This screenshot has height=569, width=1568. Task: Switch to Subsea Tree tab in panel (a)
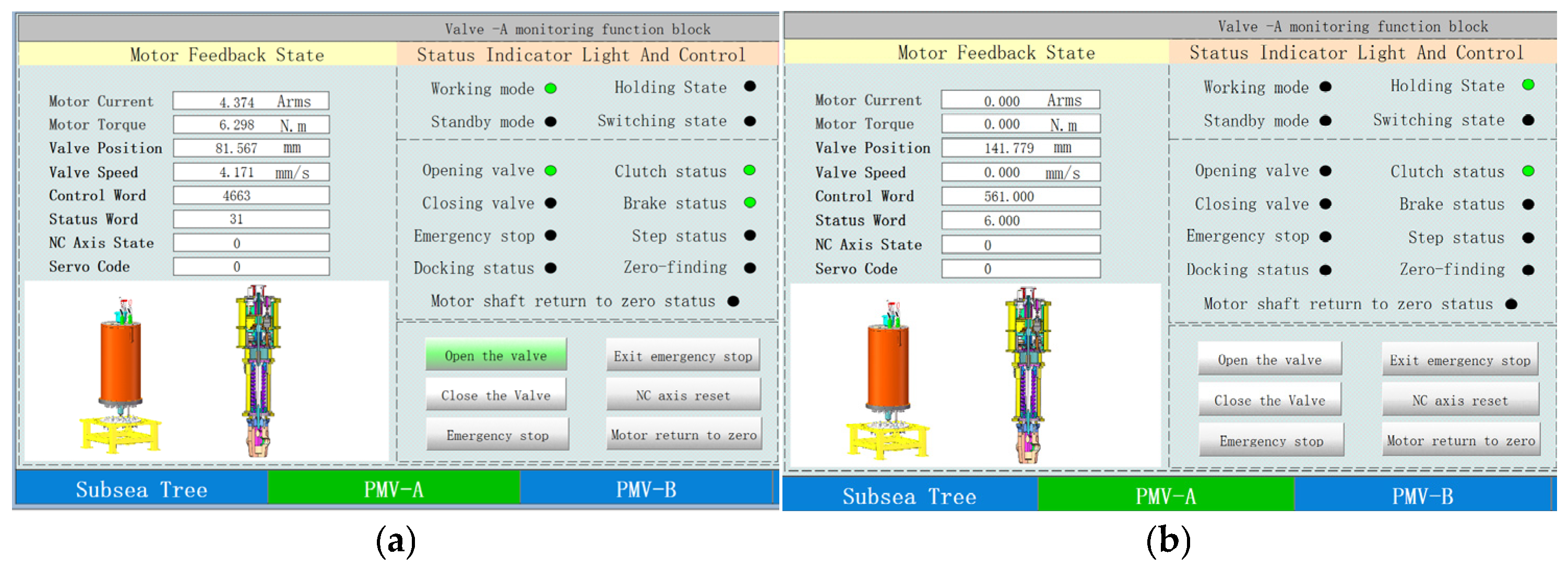pyautogui.click(x=141, y=489)
